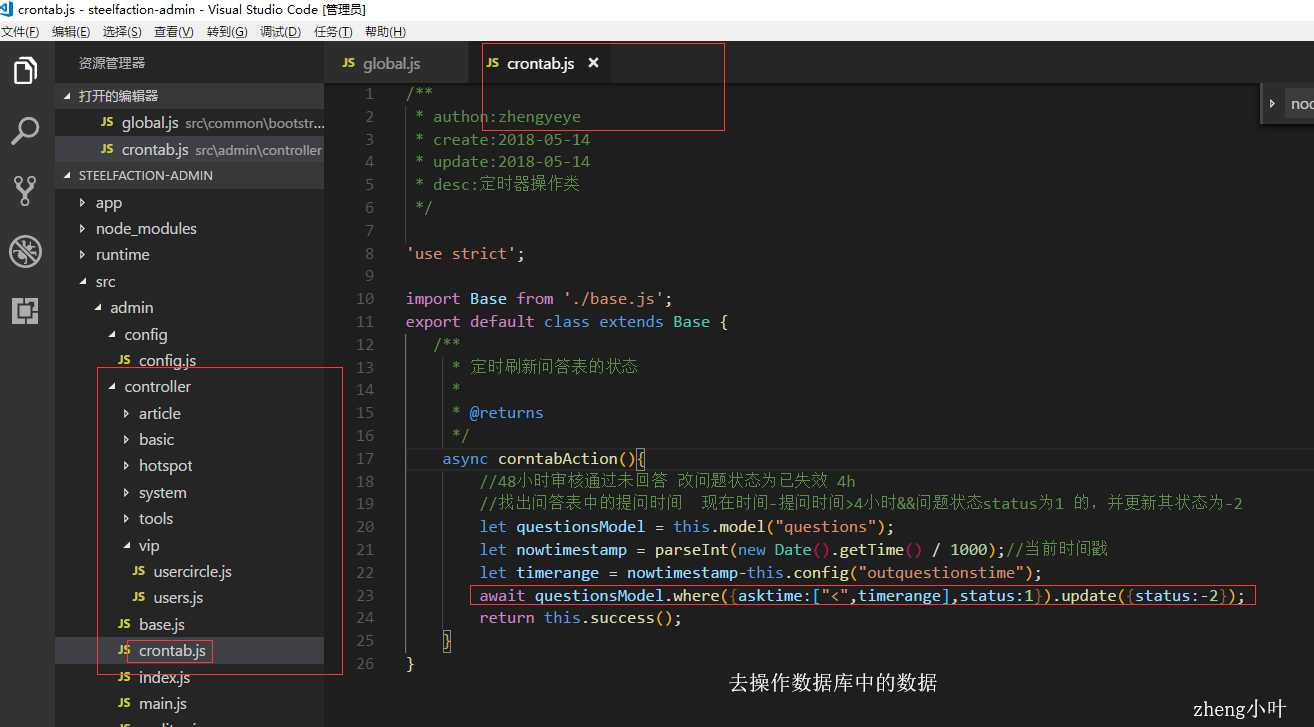Click "outquestionstime" config string on line 22
The image size is (1314, 727).
click(x=945, y=573)
